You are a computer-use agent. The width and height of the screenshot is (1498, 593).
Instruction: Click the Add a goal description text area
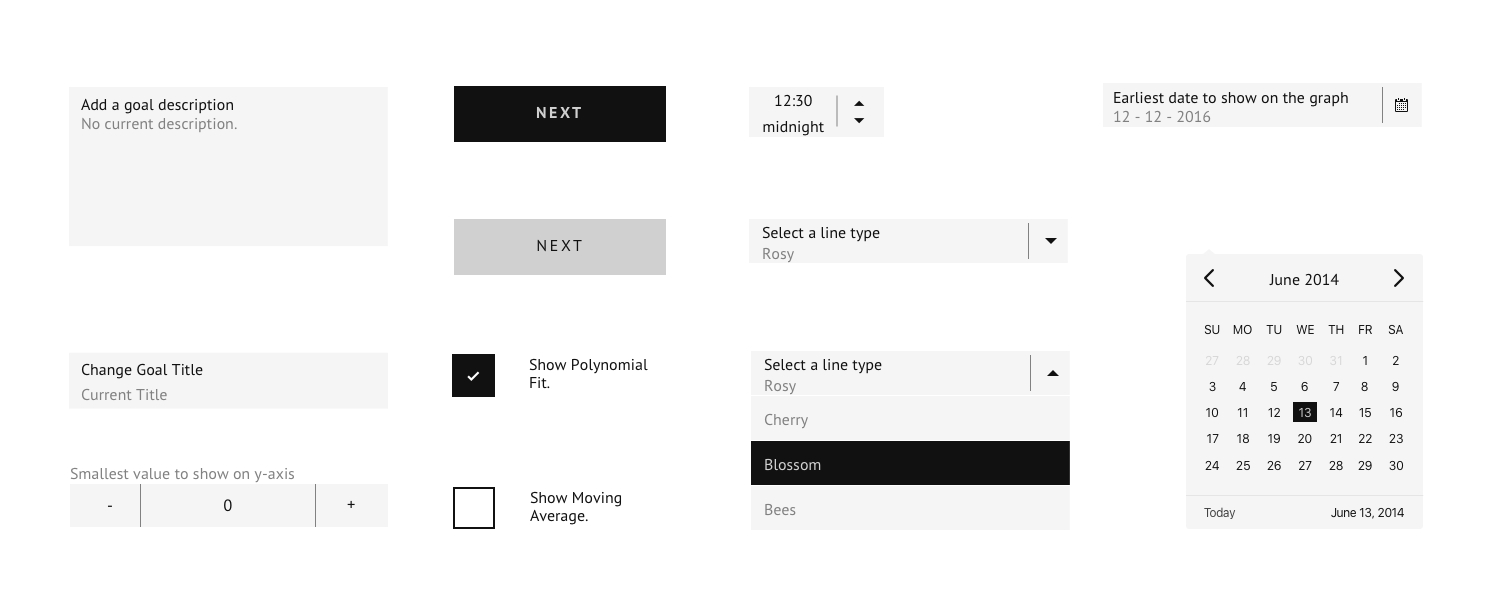pyautogui.click(x=228, y=165)
